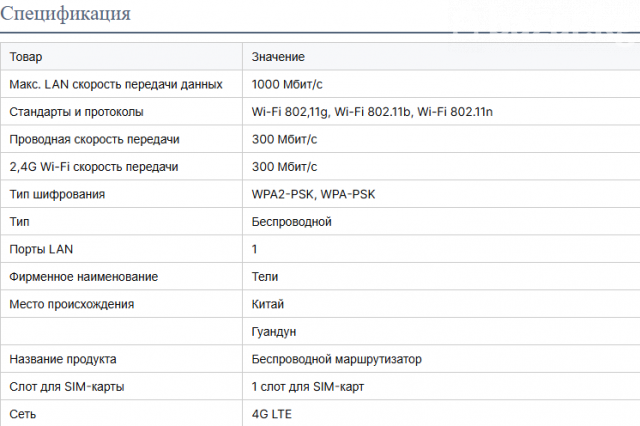The height and width of the screenshot is (426, 640).
Task: Click the Стандарты и протоколы row label
Action: [76, 112]
